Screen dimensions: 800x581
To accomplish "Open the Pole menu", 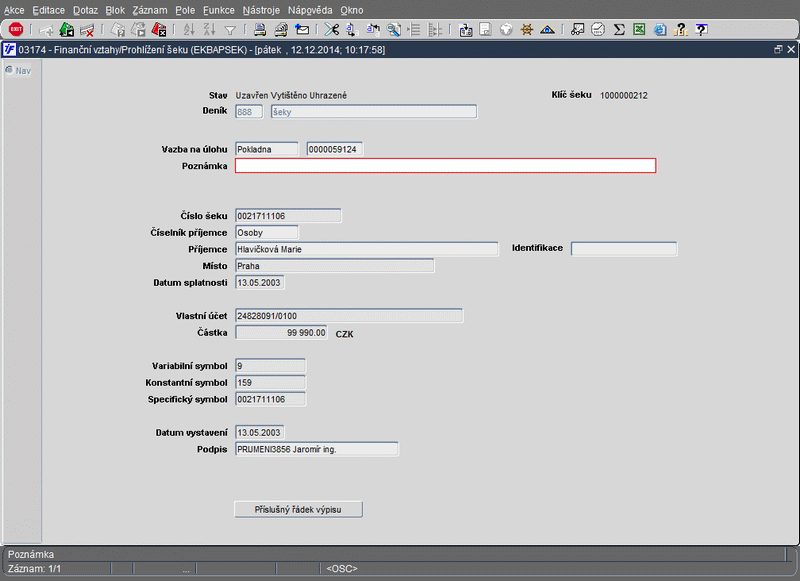I will 185,10.
